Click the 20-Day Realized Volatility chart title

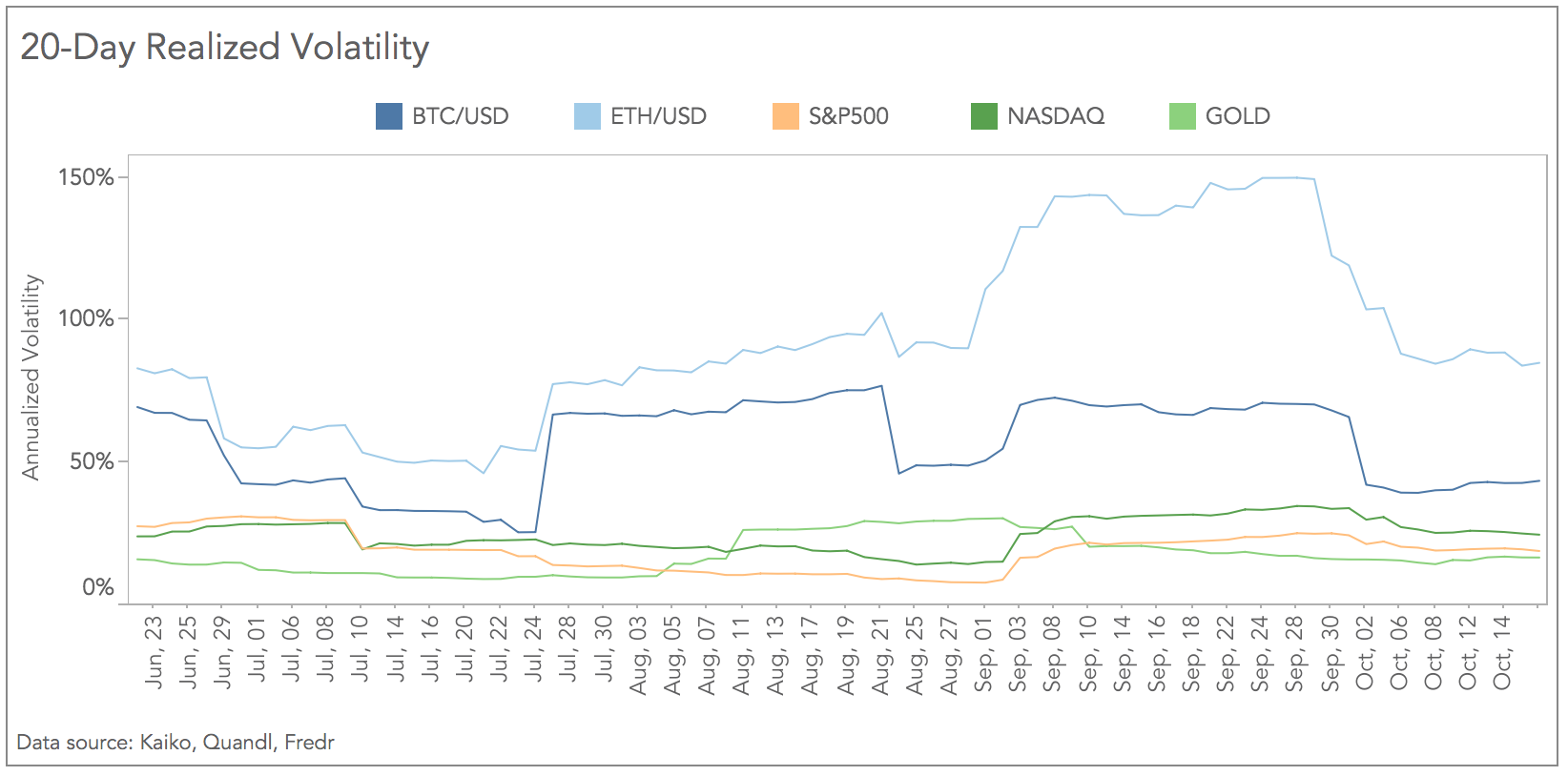click(x=225, y=48)
